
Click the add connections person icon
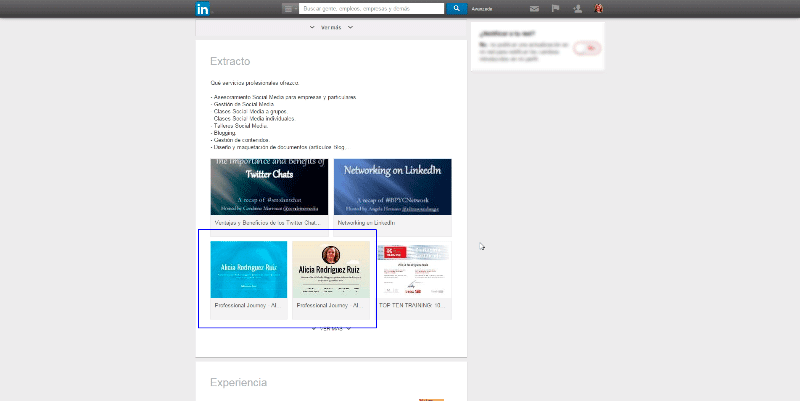pyautogui.click(x=578, y=8)
